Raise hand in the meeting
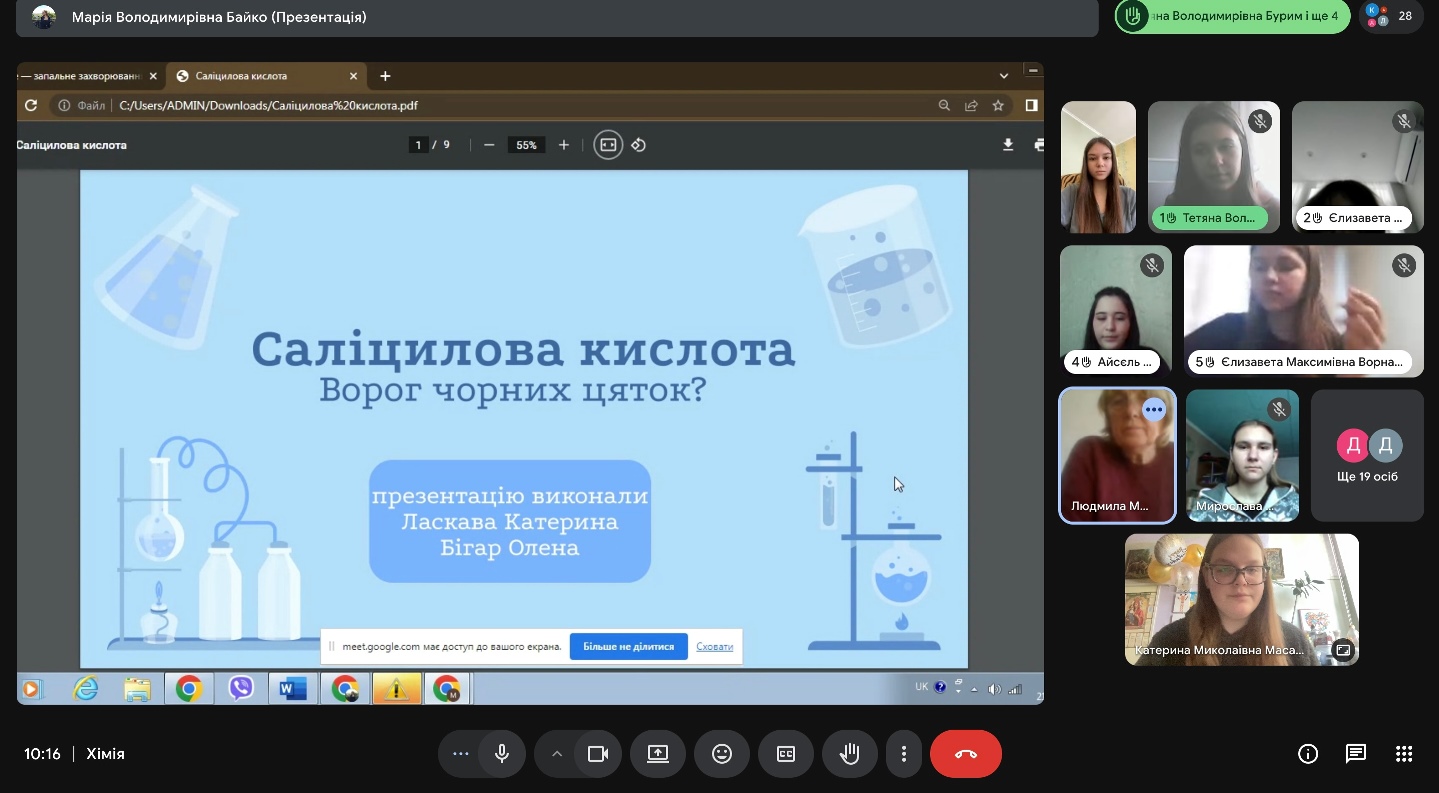This screenshot has width=1439, height=793. coord(850,754)
